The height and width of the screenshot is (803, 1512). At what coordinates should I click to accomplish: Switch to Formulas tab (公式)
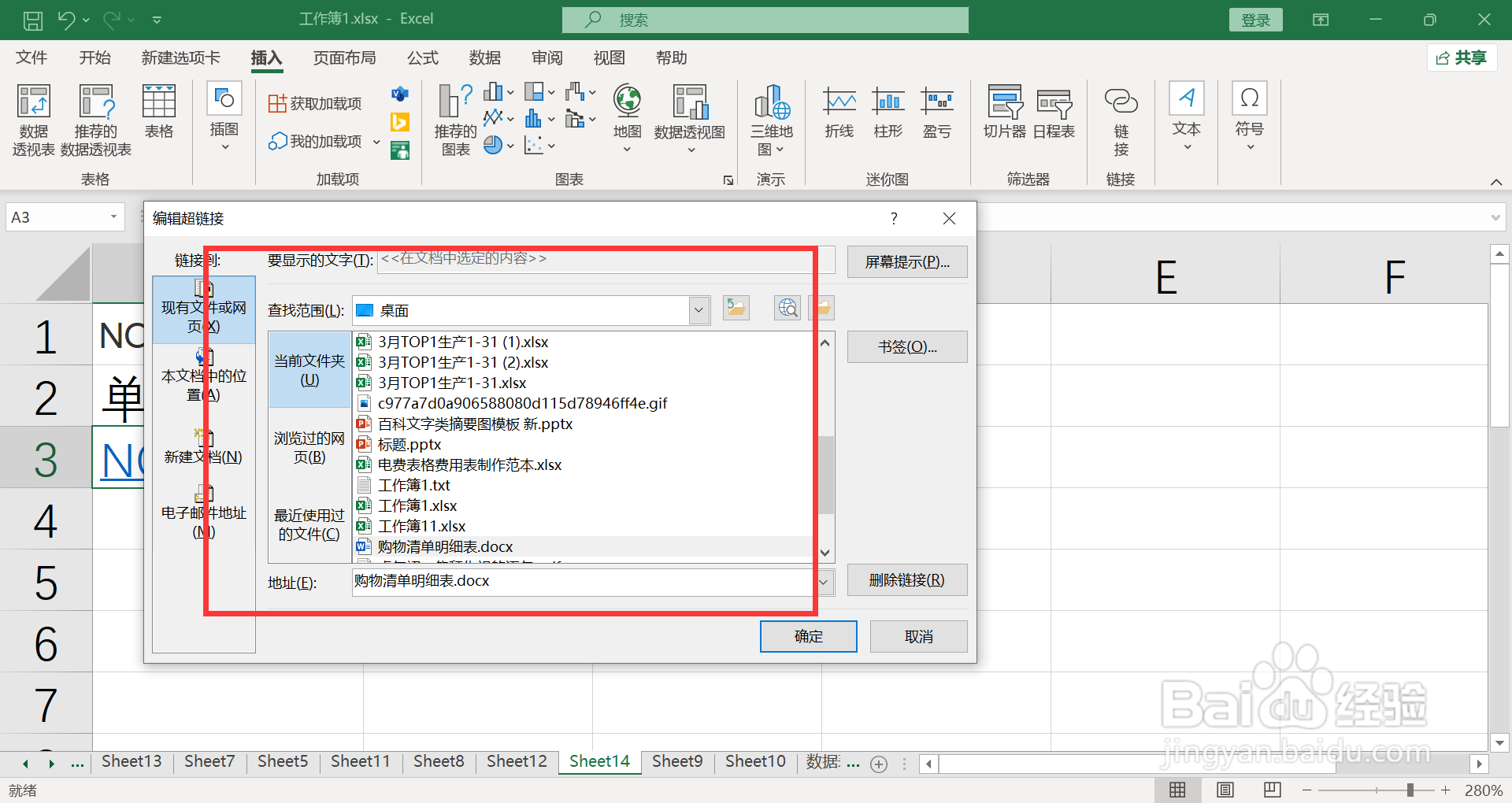point(423,57)
